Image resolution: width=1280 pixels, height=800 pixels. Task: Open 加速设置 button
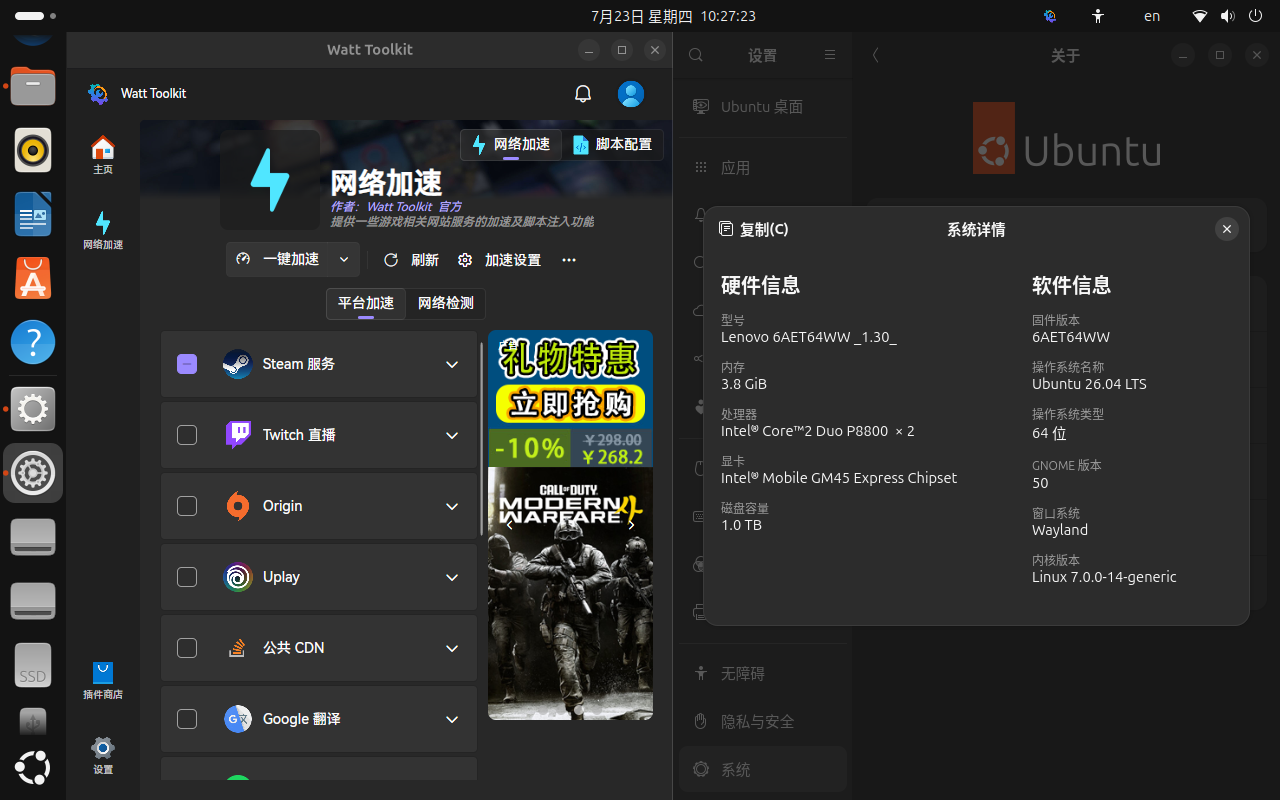pyautogui.click(x=499, y=260)
